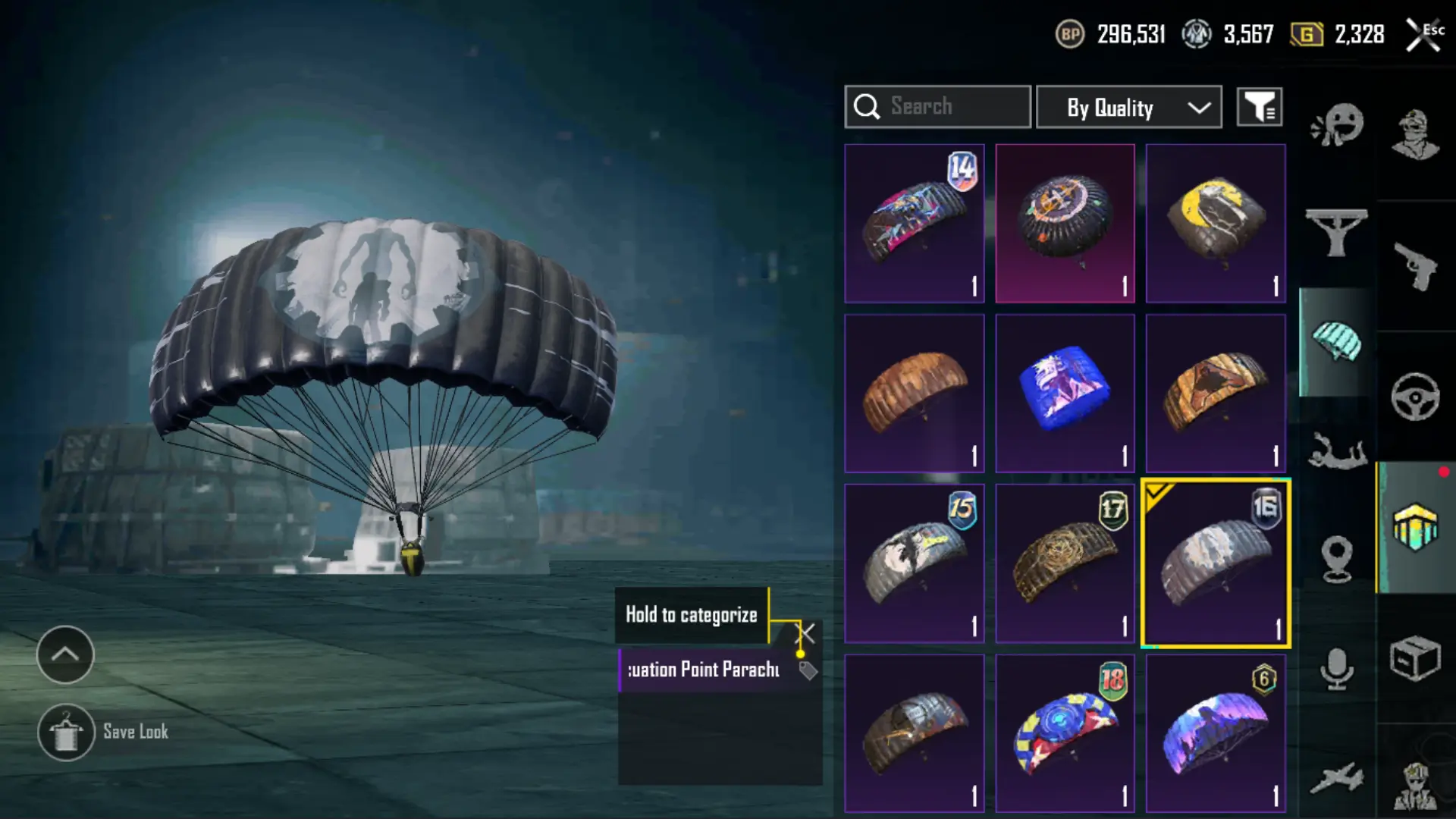Select the microphone voice pack category

click(x=1337, y=668)
